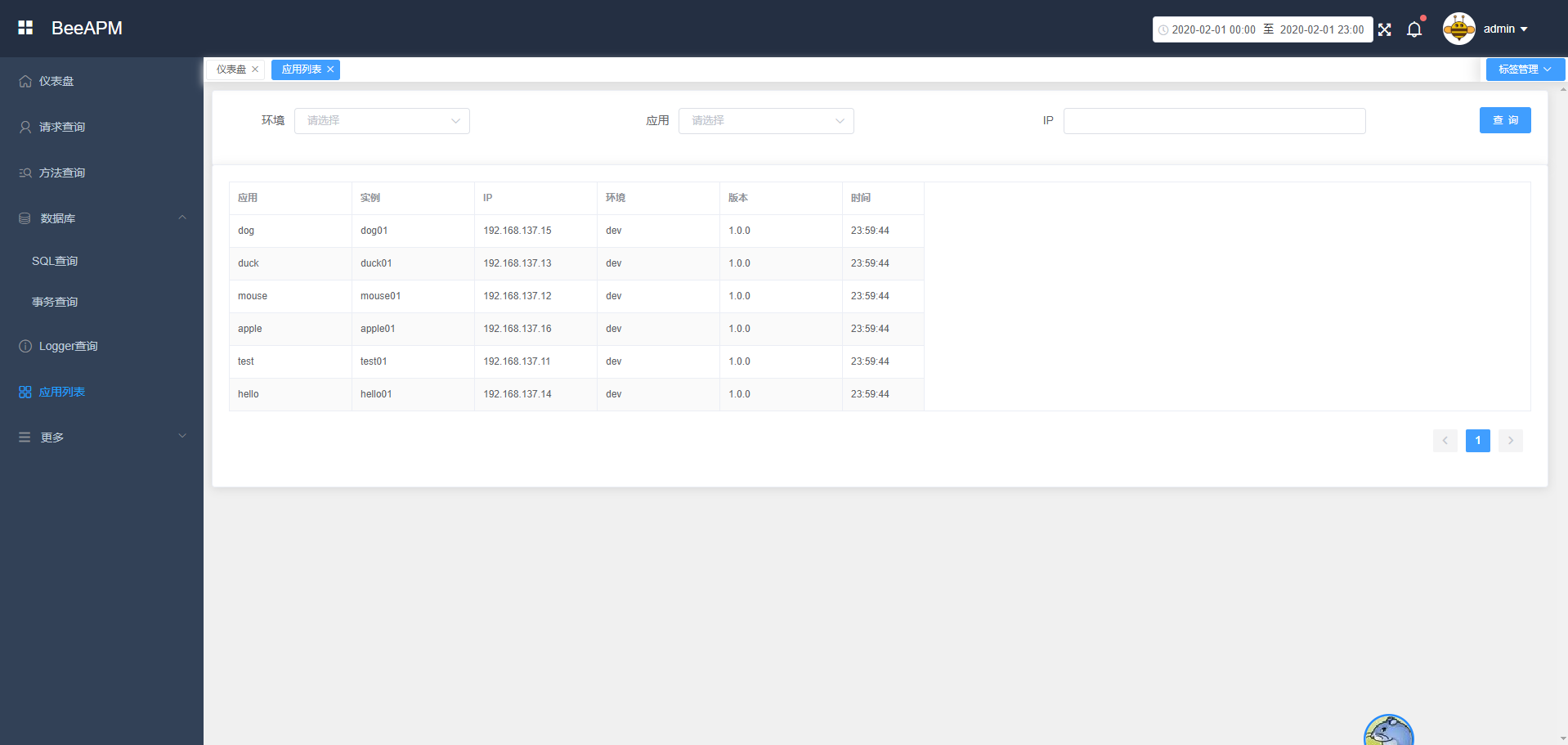Close the 应用列表 tab
This screenshot has width=1568, height=745.
point(330,70)
